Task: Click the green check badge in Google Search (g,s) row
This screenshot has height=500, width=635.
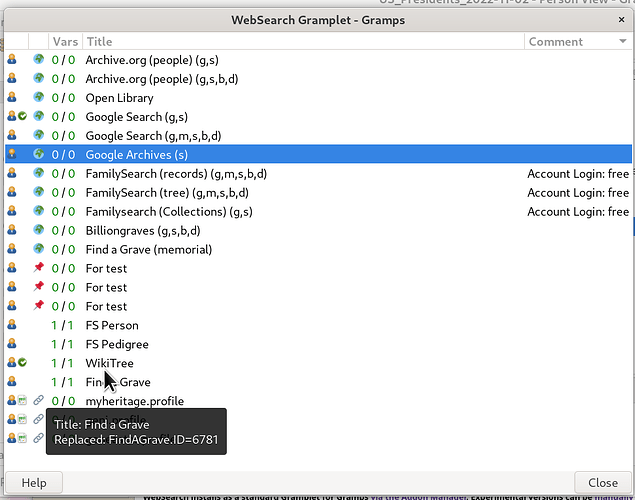Action: [x=22, y=117]
